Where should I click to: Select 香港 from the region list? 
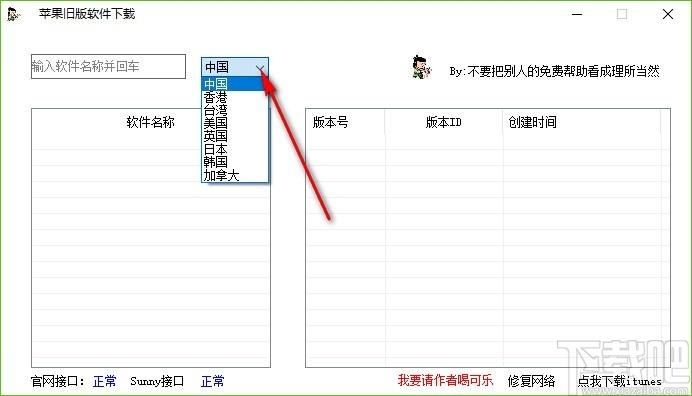(x=235, y=97)
